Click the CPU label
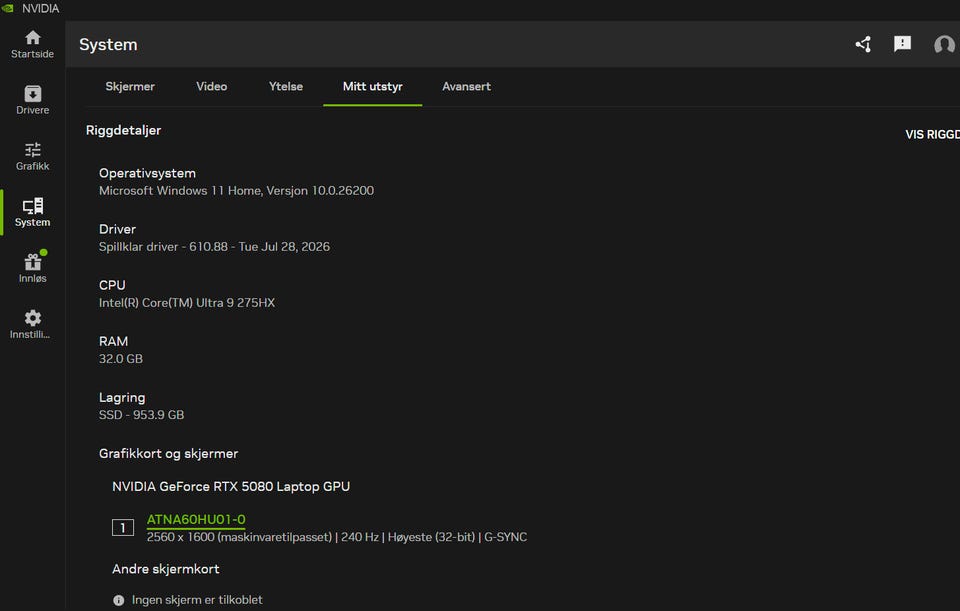Screen dimensions: 960x611 pos(112,285)
